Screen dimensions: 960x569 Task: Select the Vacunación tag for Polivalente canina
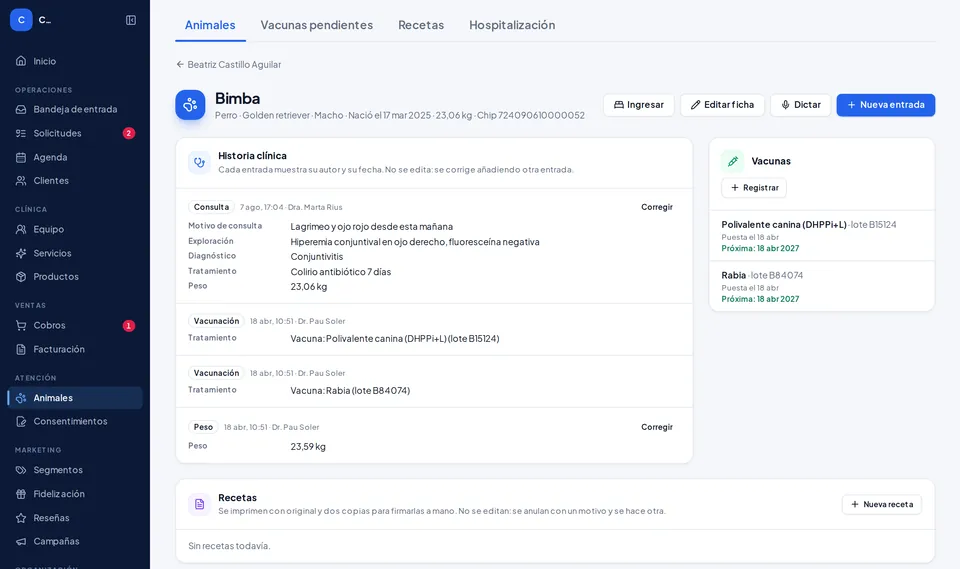tap(216, 321)
